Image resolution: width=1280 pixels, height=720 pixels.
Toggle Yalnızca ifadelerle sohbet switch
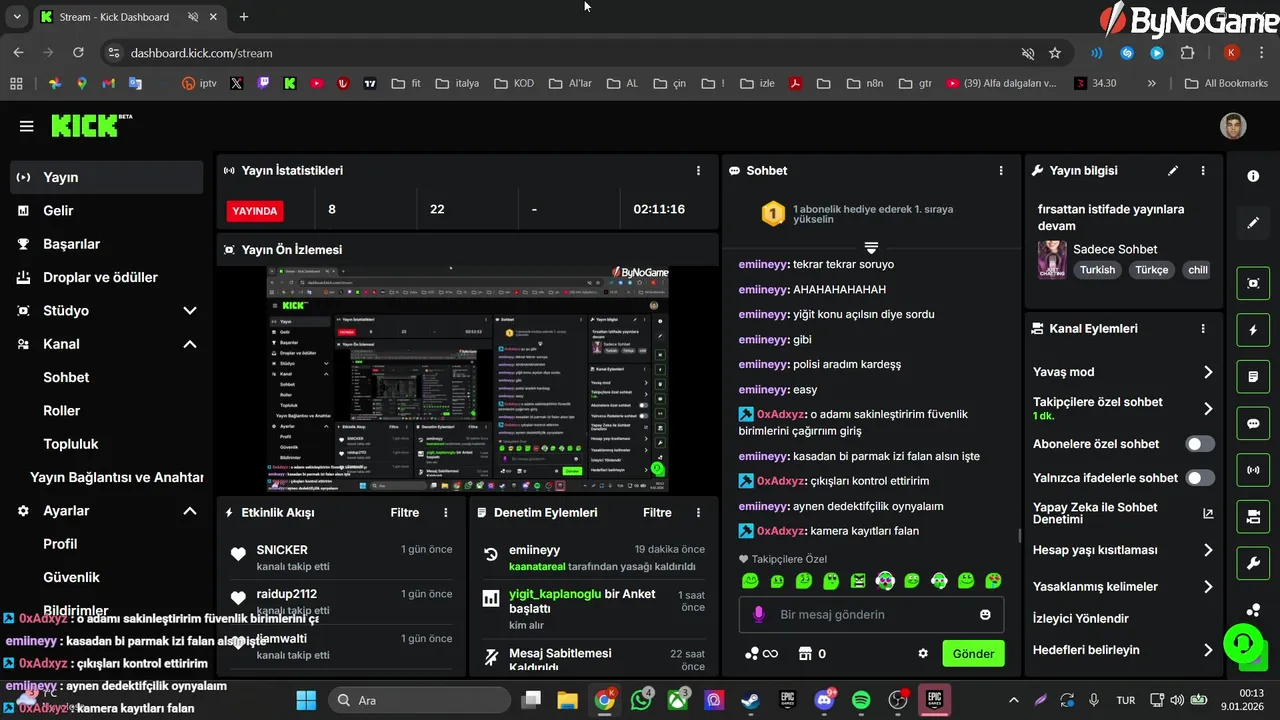tap(1200, 478)
